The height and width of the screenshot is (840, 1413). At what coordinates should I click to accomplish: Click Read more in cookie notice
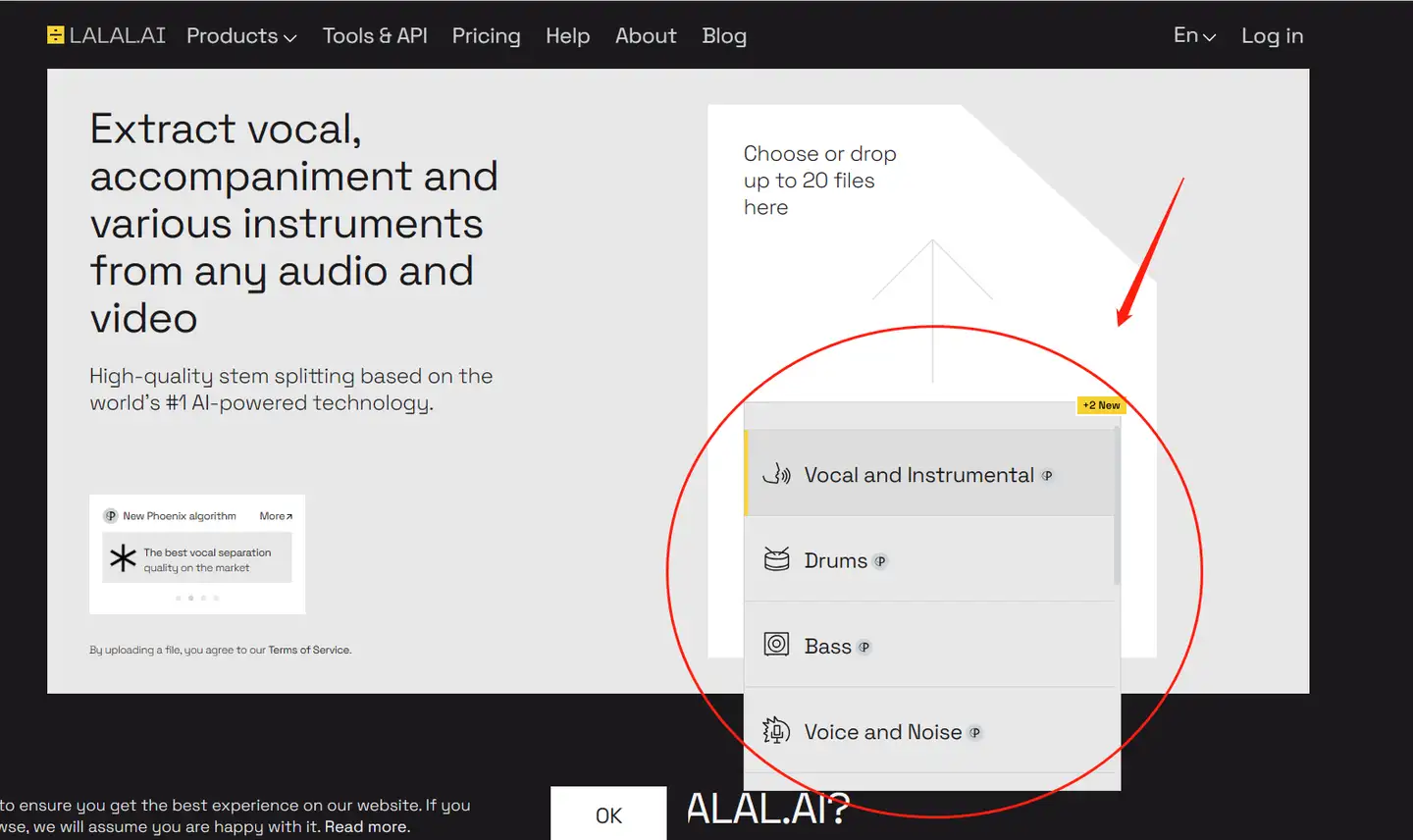pos(367,827)
